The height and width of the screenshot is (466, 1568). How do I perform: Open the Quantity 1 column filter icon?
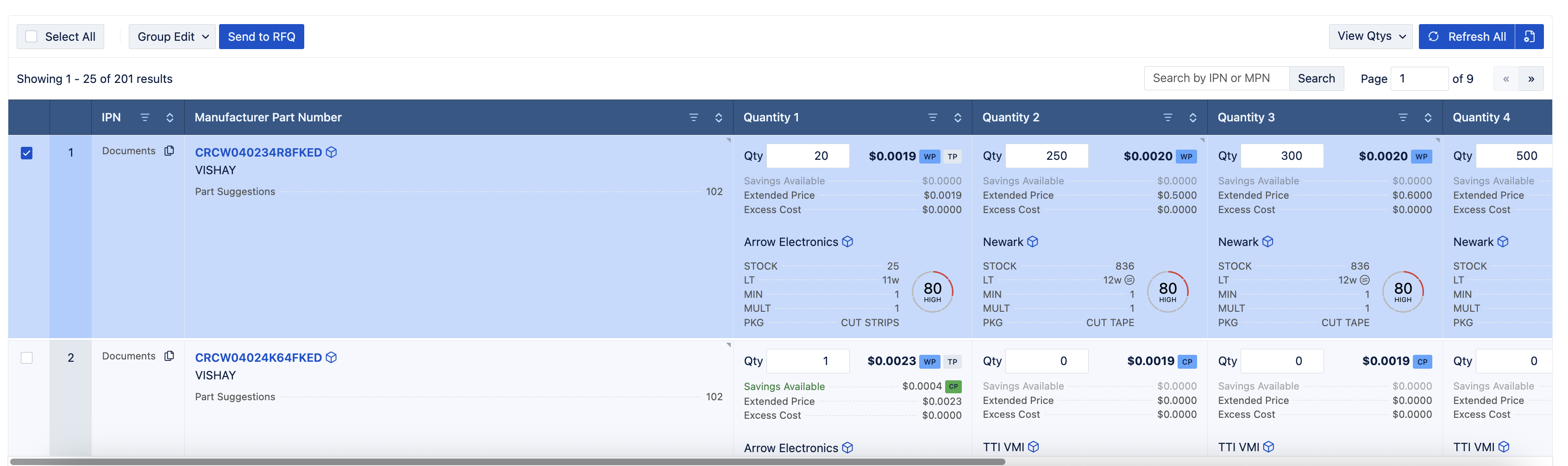pyautogui.click(x=933, y=118)
